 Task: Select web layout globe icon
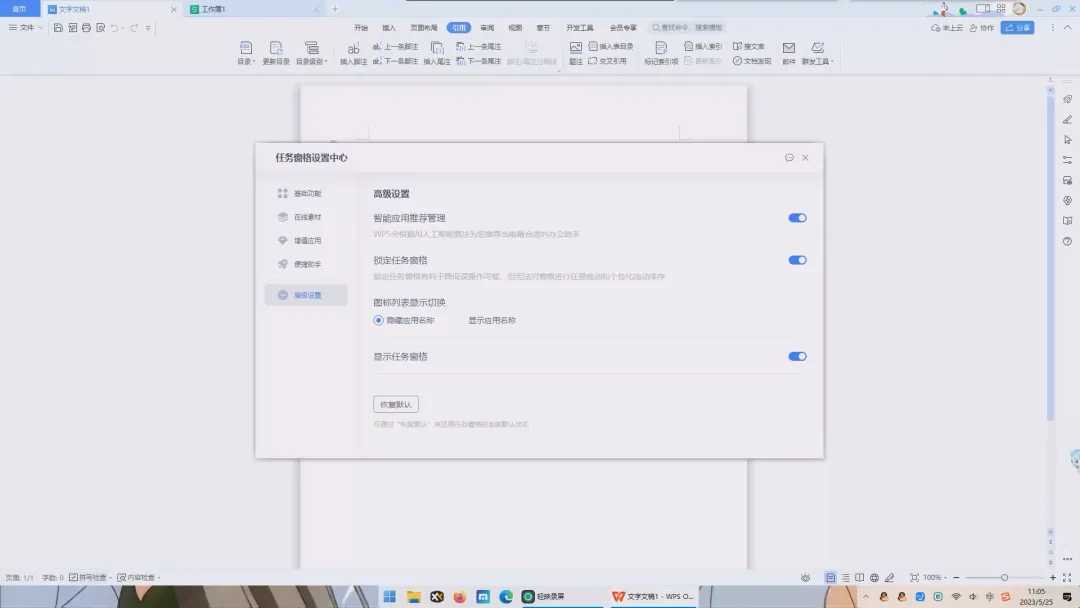pyautogui.click(x=874, y=578)
